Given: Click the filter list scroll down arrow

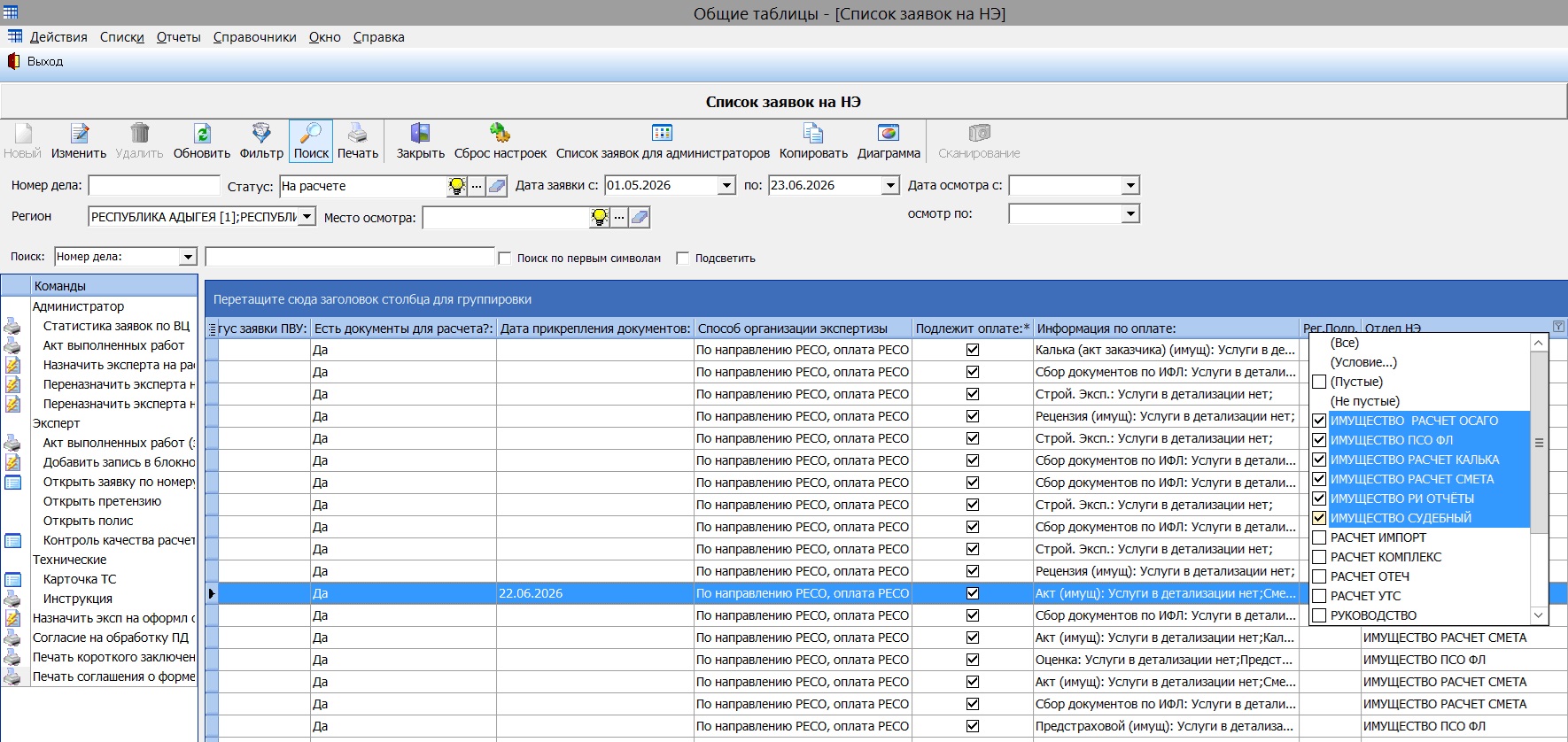Looking at the screenshot, I should pyautogui.click(x=1539, y=615).
